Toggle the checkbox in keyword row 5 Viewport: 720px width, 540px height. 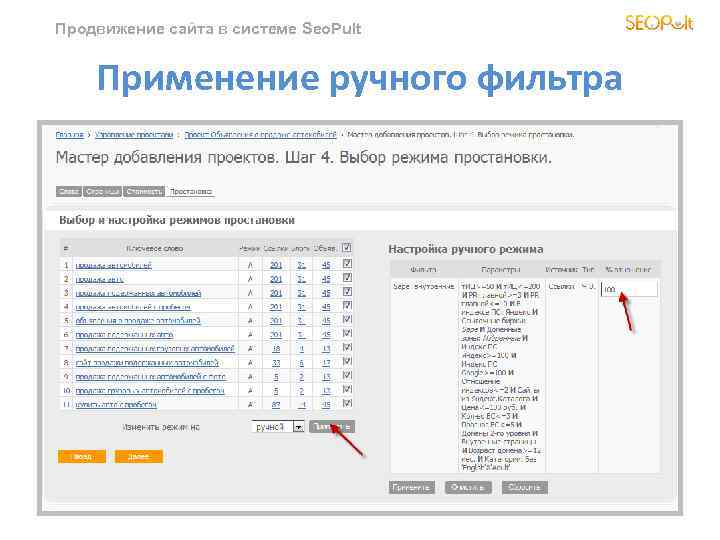[x=347, y=319]
